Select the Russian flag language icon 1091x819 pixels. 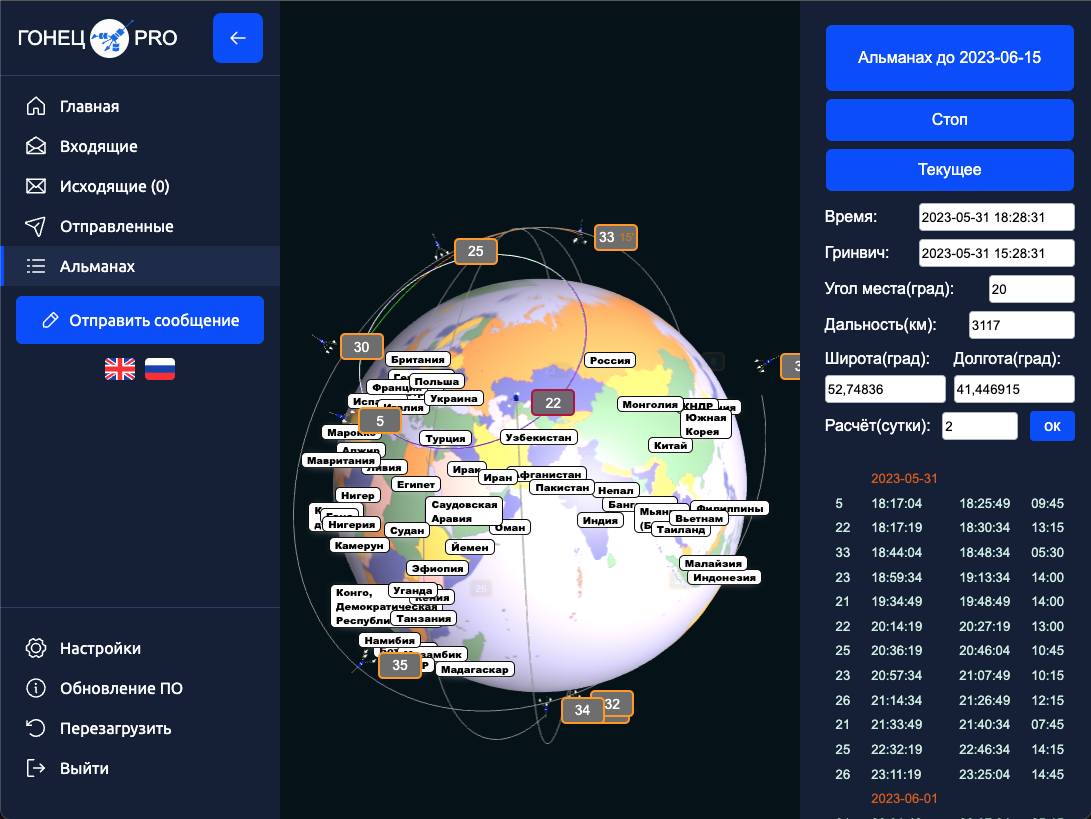[x=160, y=369]
